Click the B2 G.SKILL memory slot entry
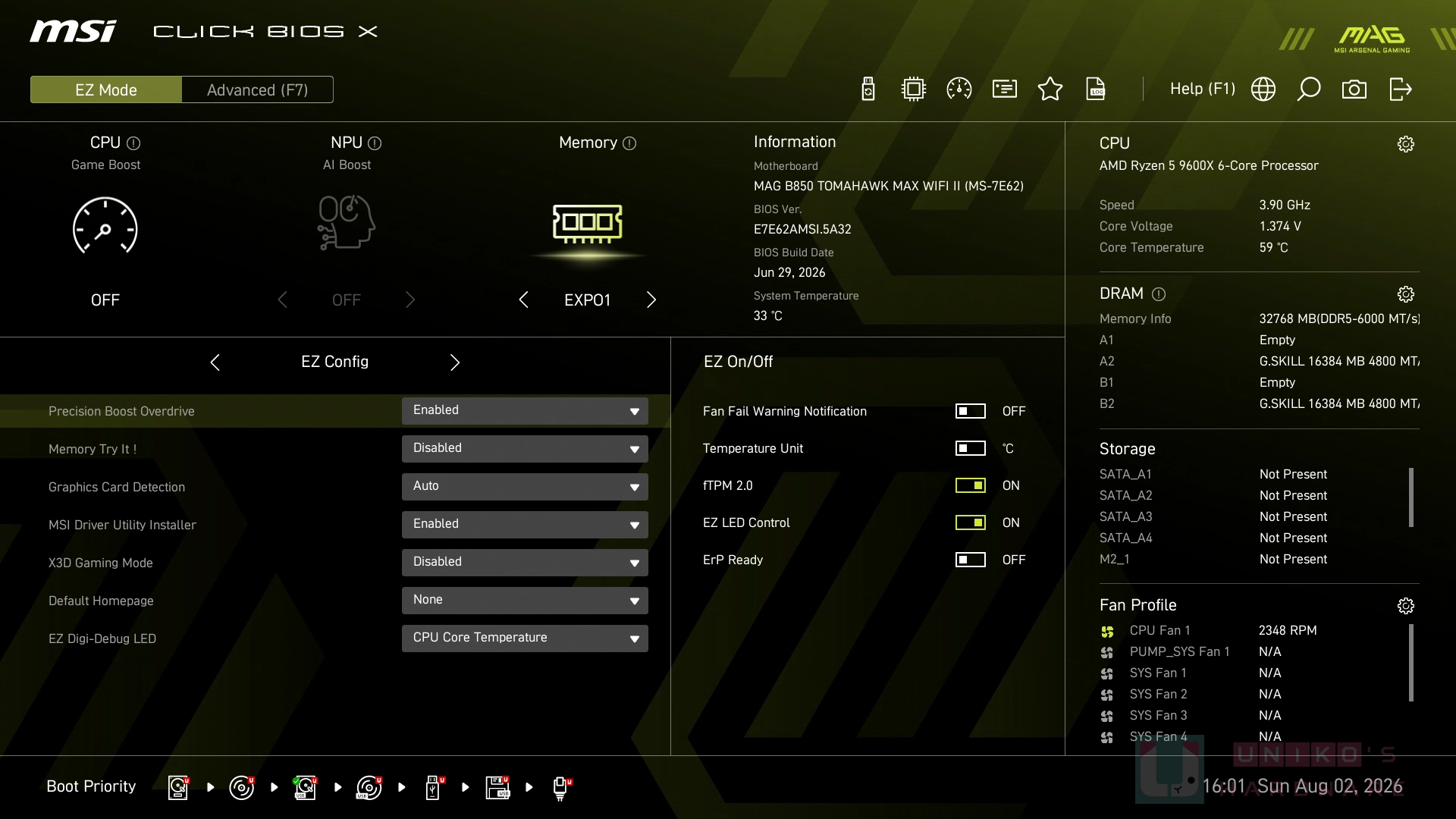 click(1260, 404)
